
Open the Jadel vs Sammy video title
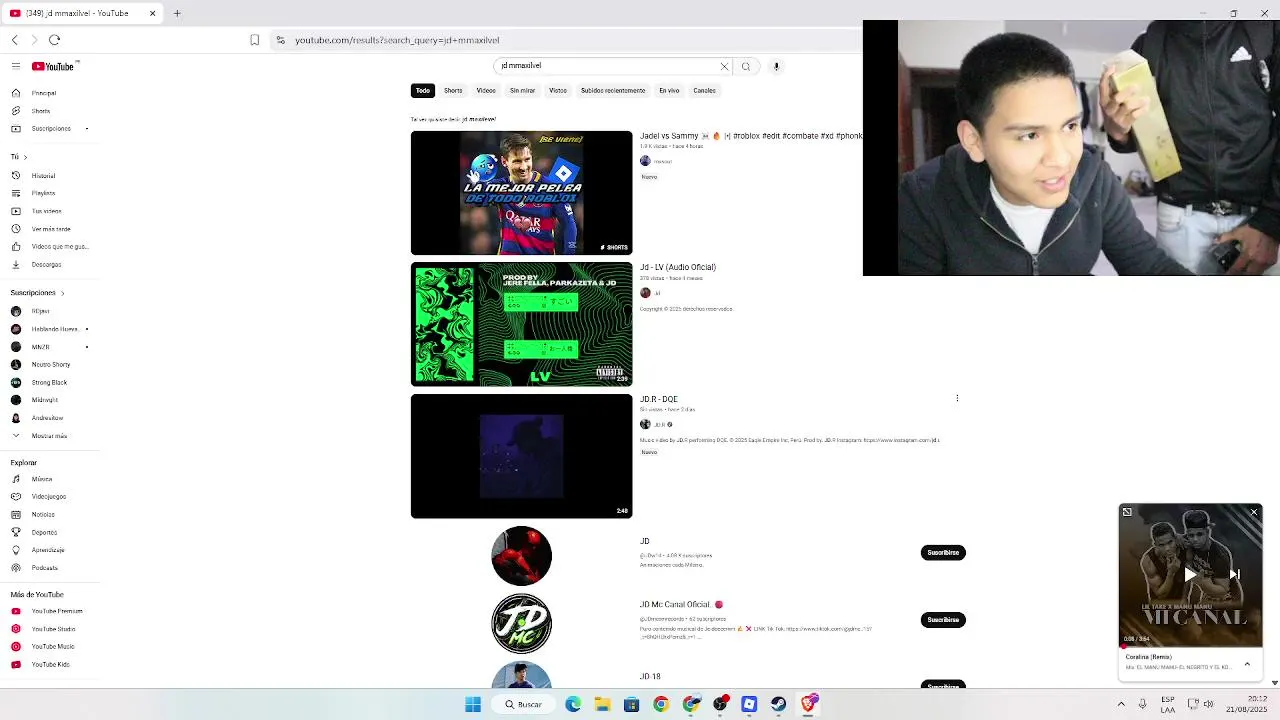750,136
